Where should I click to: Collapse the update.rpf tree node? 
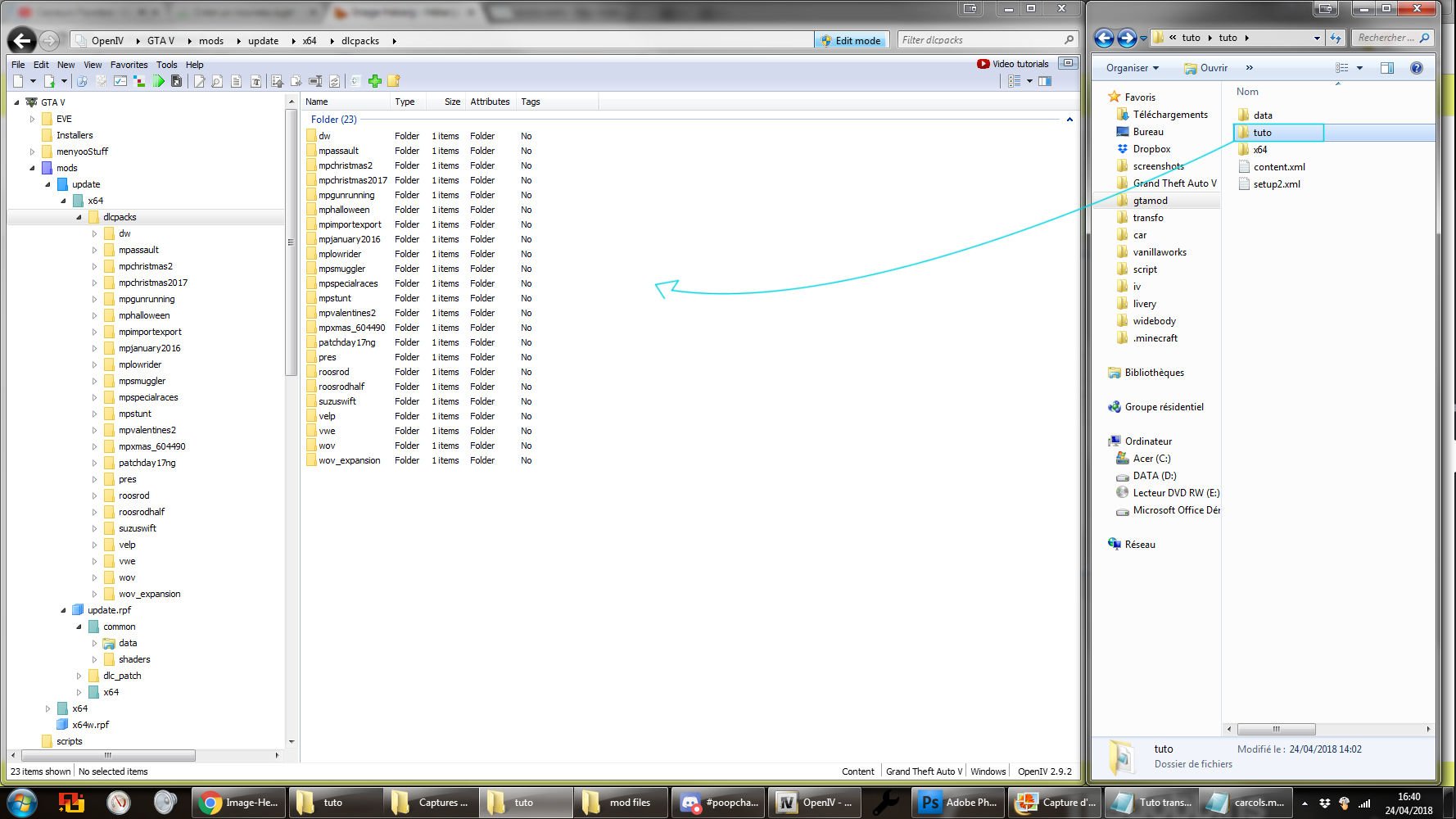click(x=63, y=610)
